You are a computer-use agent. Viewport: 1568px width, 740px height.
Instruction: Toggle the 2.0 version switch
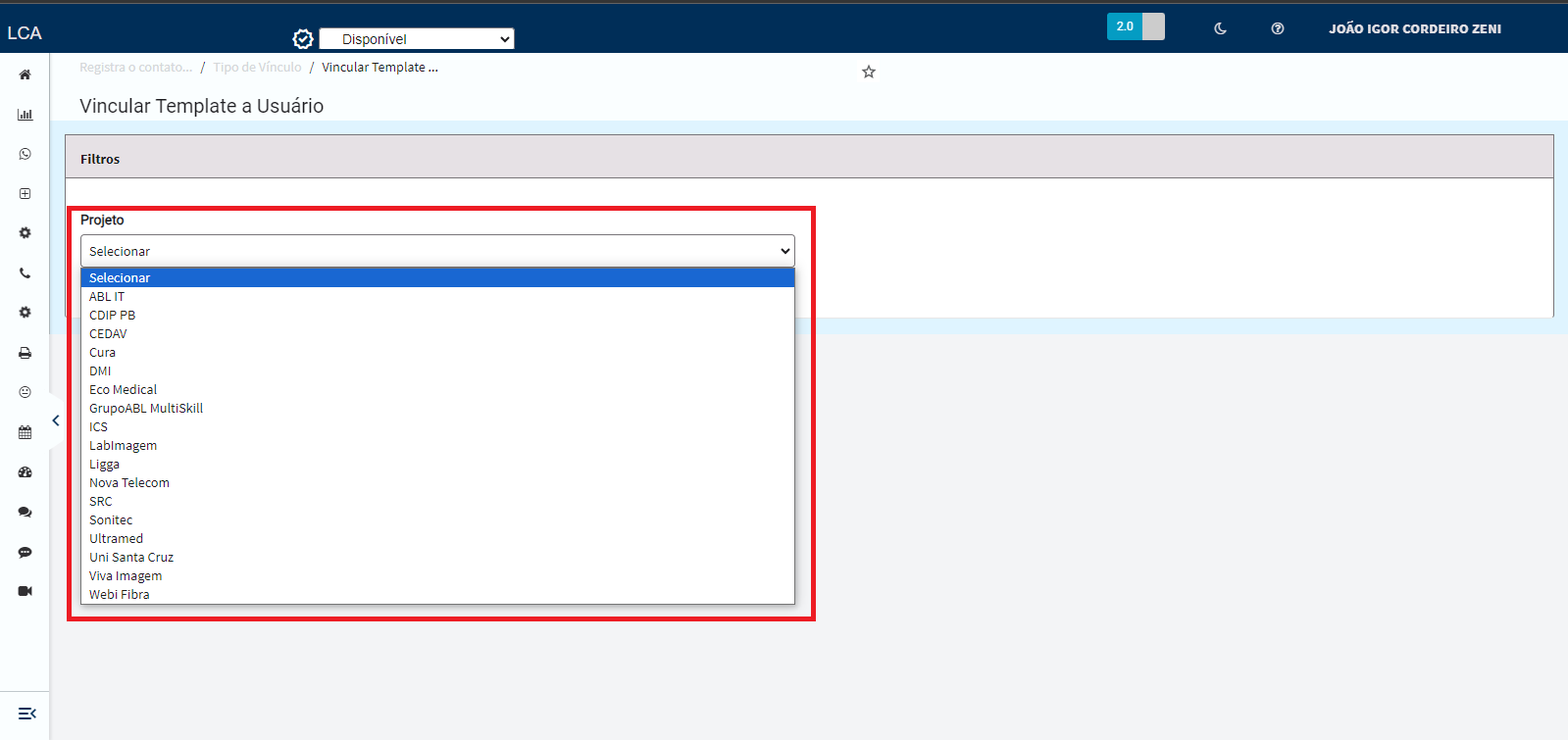[1136, 26]
